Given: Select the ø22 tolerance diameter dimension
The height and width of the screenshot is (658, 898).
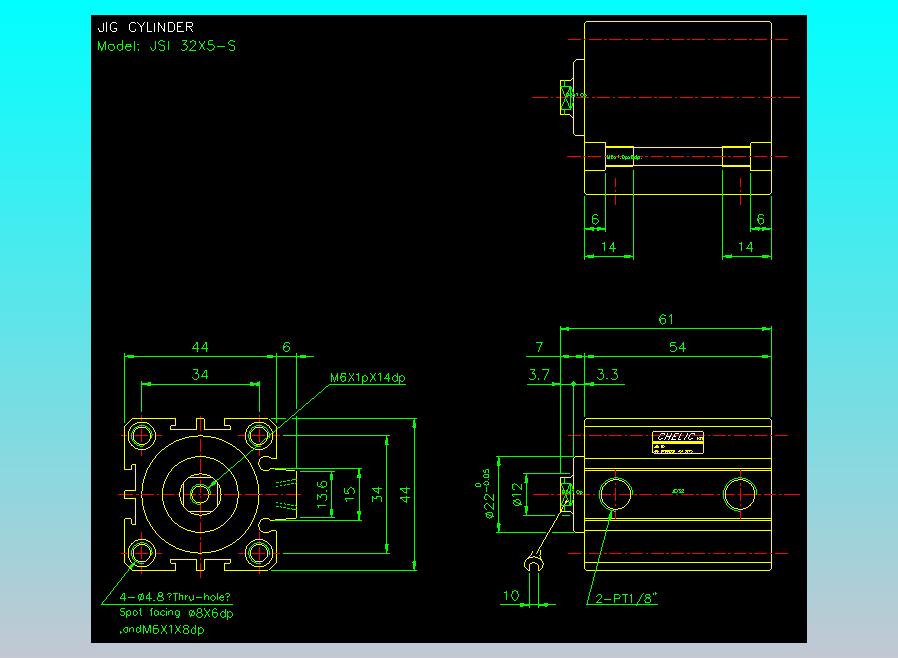Looking at the screenshot, I should [x=489, y=494].
